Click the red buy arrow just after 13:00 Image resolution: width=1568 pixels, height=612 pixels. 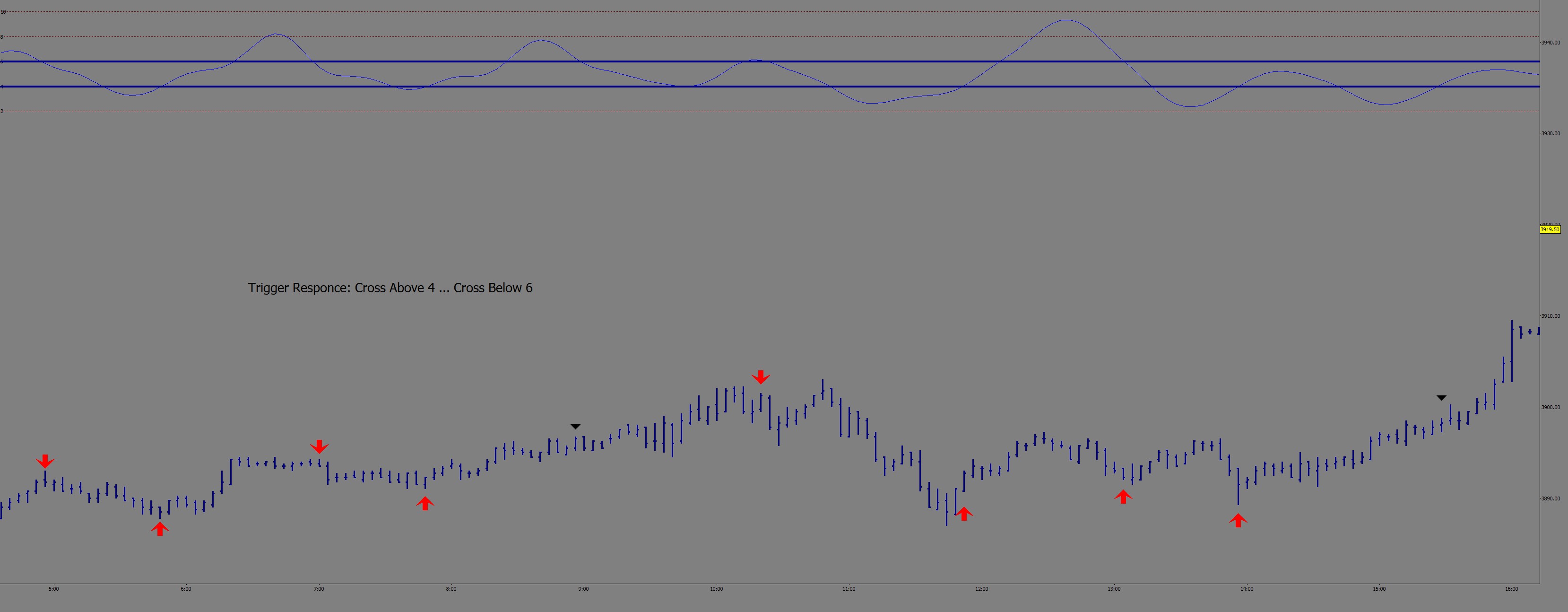pyautogui.click(x=1123, y=497)
